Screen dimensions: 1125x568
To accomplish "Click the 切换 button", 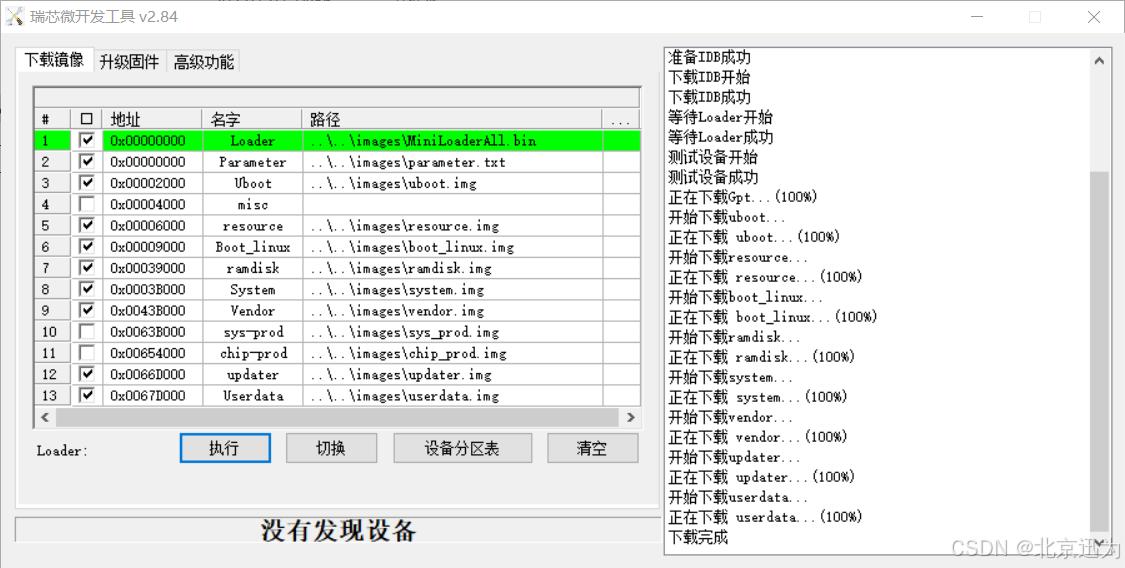I will pos(331,448).
